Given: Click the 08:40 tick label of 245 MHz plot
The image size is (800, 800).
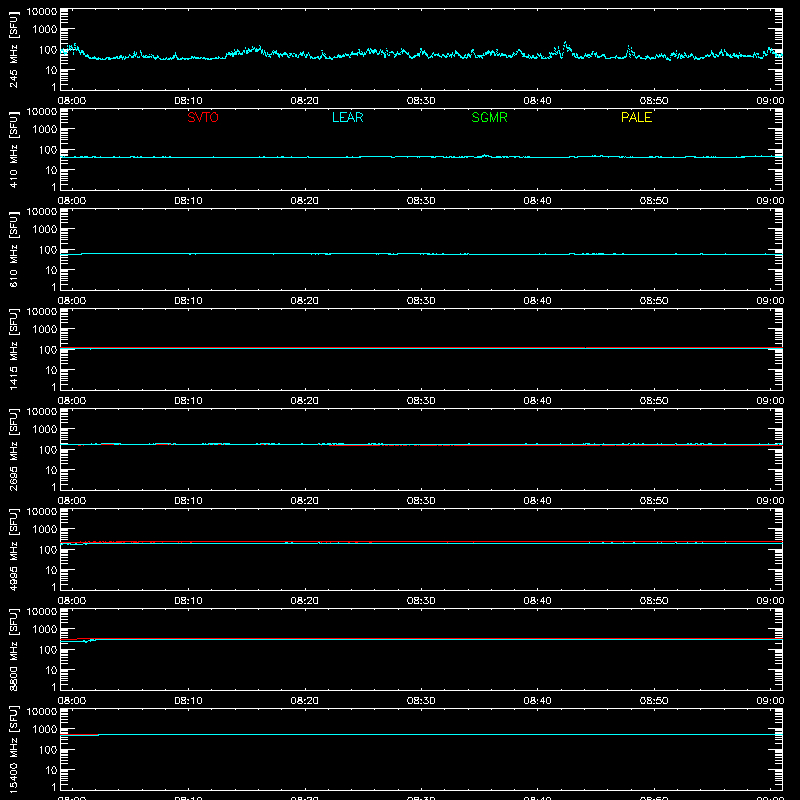Looking at the screenshot, I should [x=537, y=101].
